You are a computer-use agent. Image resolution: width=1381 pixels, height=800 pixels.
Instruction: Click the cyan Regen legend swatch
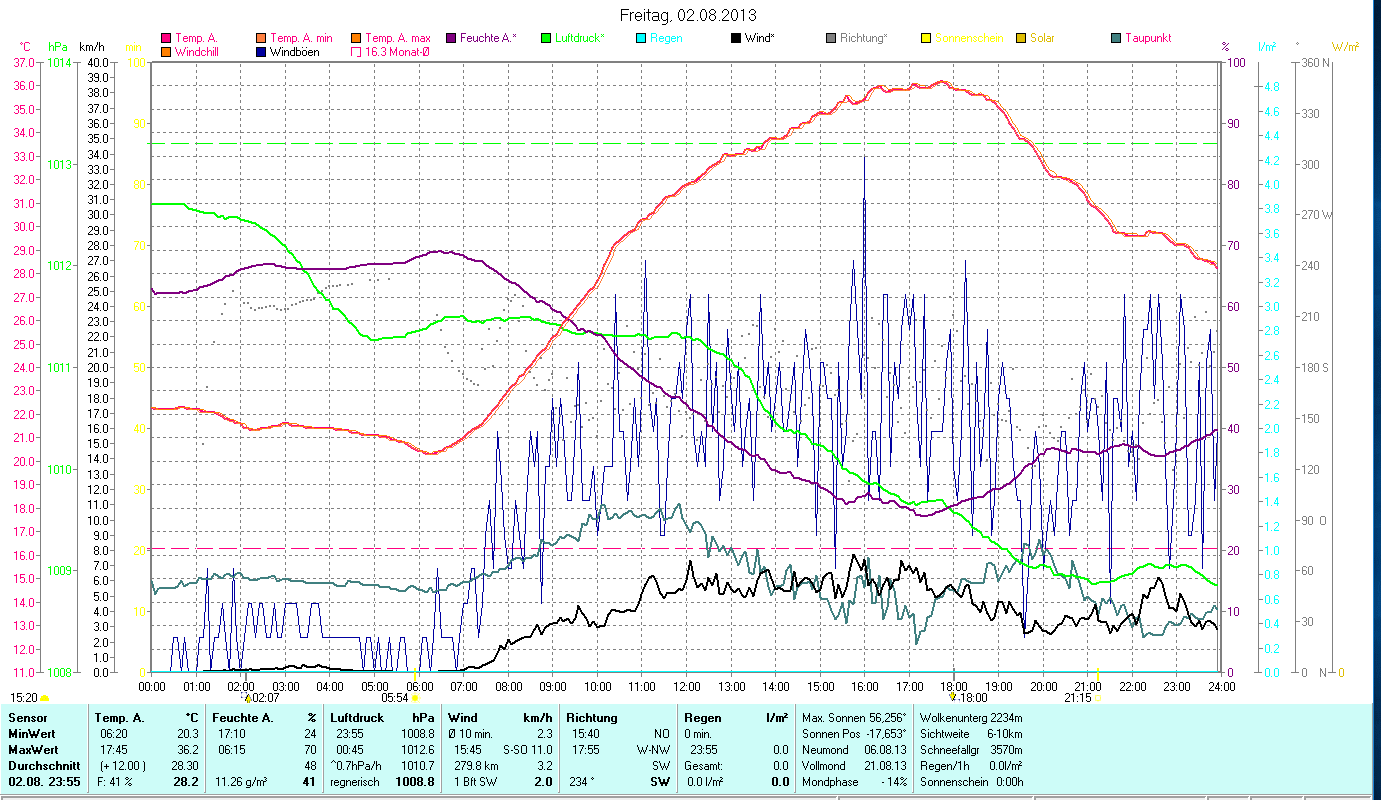pos(641,38)
